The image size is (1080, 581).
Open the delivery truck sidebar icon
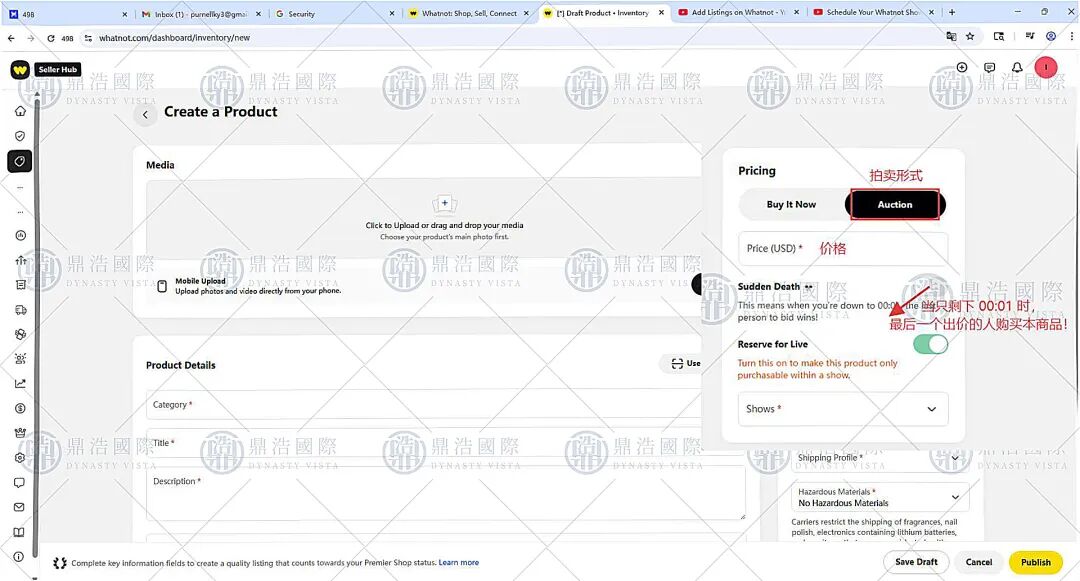20,310
